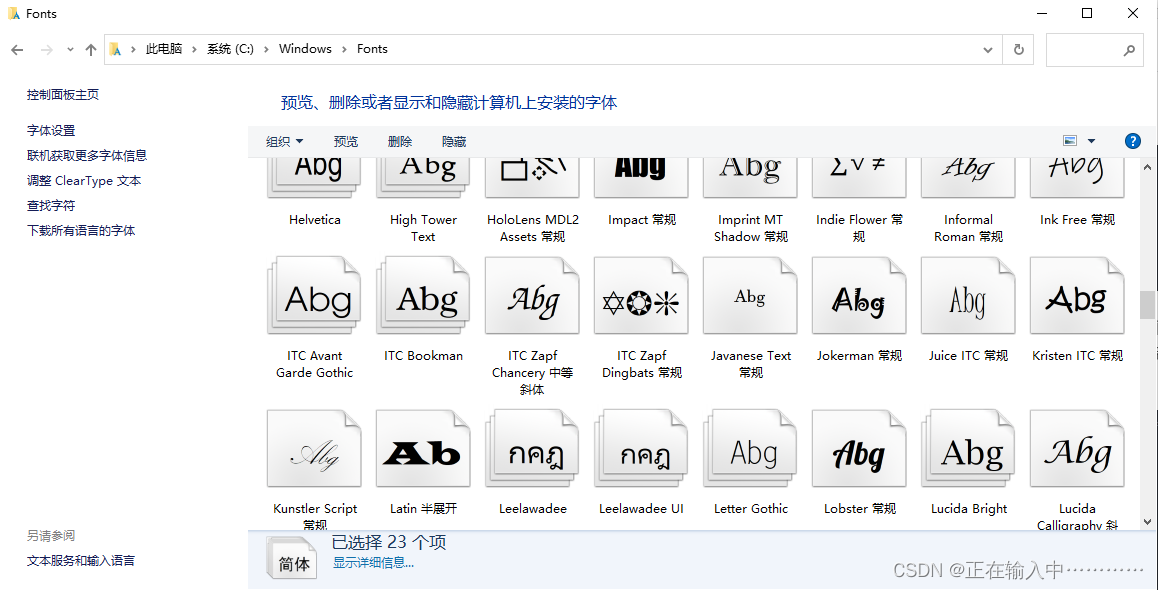Open 调整 ClearType 文本 link
Image resolution: width=1158 pixels, height=590 pixels.
point(84,181)
